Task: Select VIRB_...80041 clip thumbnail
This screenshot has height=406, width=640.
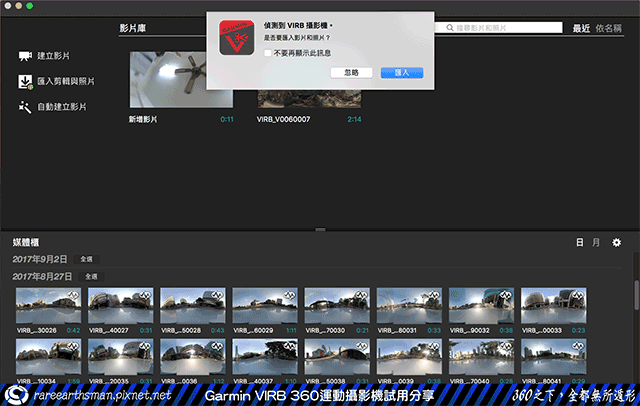Action: [x=553, y=357]
